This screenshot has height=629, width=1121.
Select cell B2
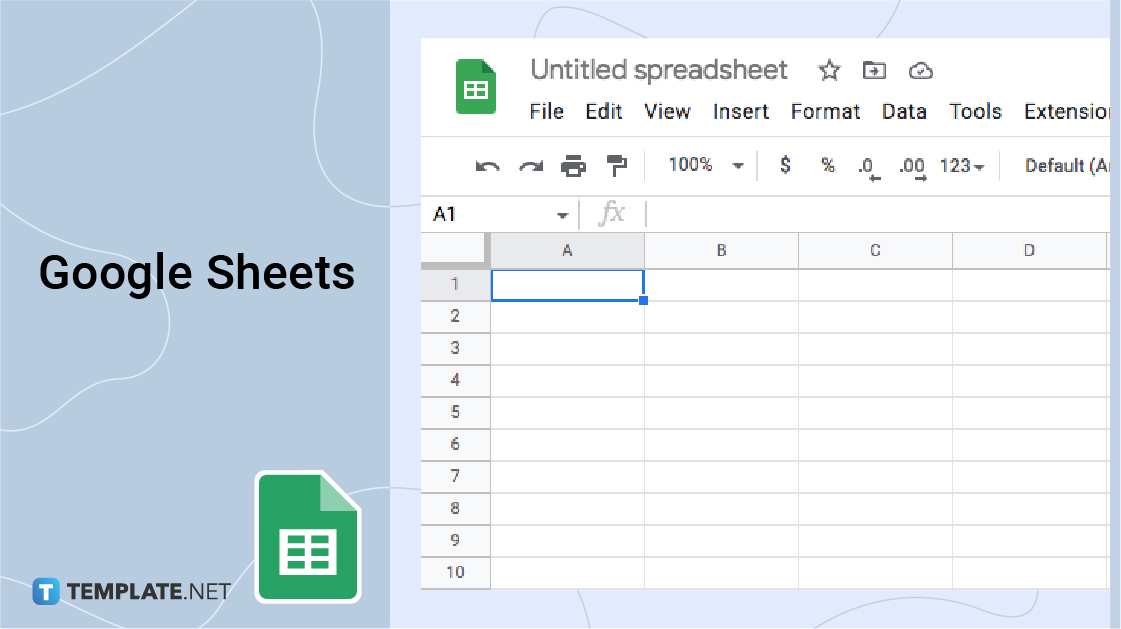(721, 317)
